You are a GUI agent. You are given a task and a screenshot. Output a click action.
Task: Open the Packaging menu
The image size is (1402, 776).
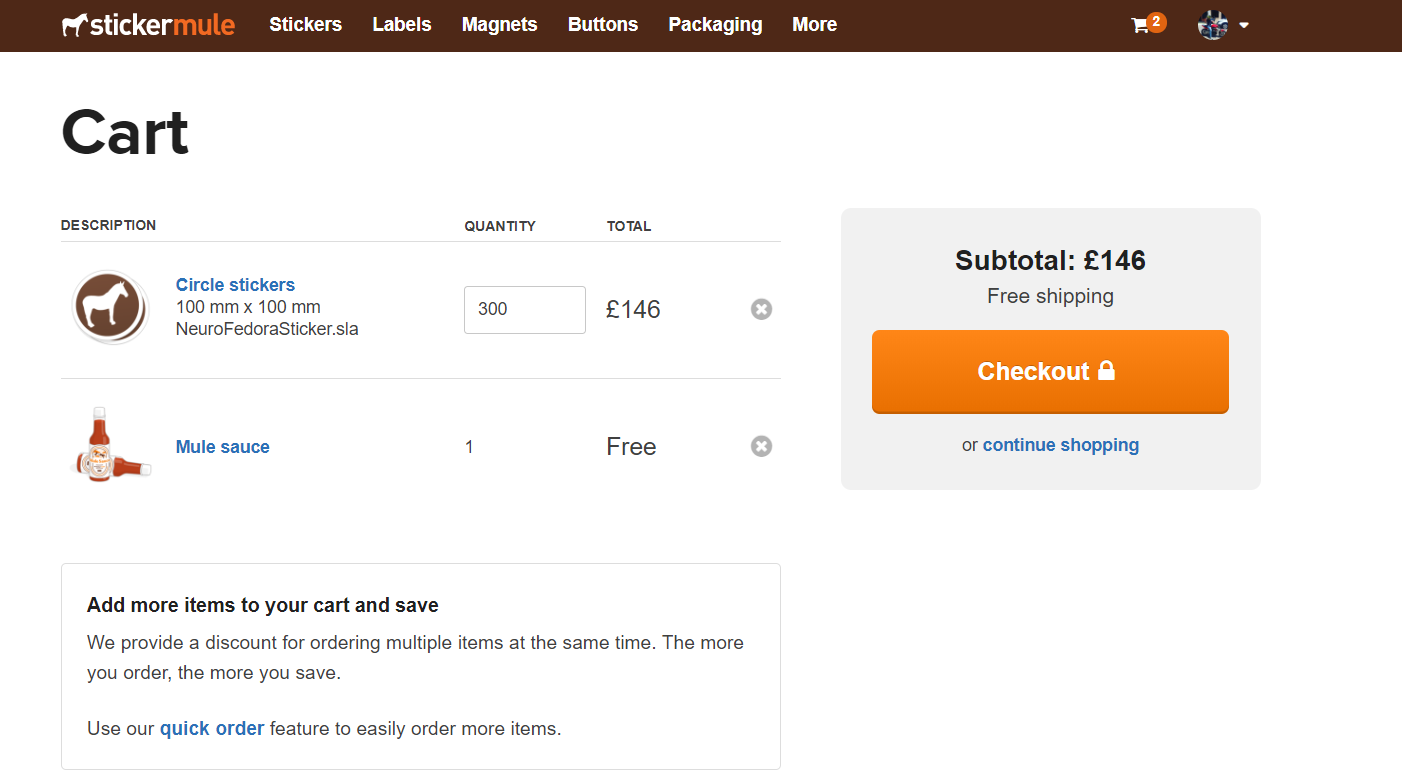pos(715,25)
